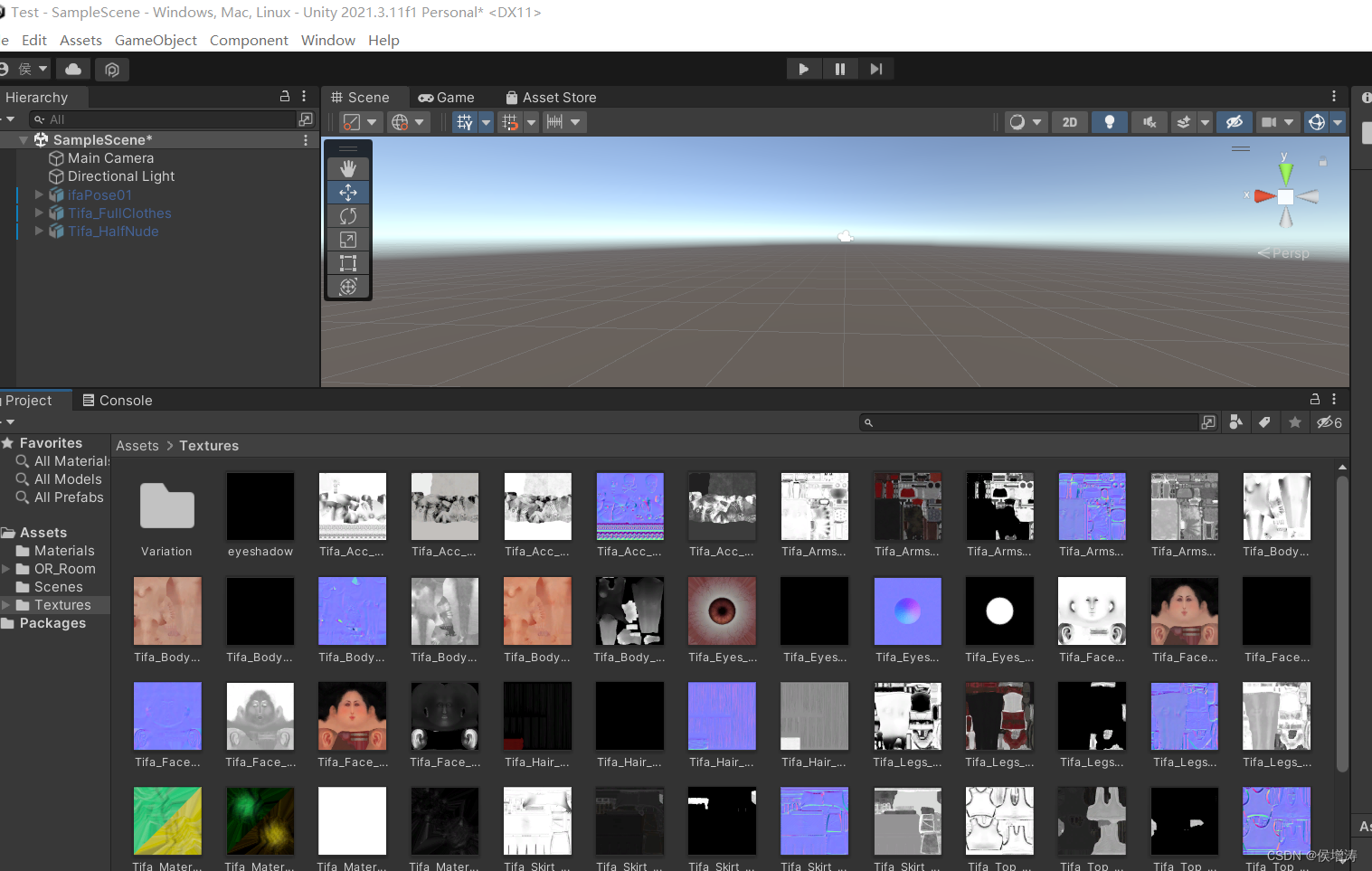Click in the Project search field
This screenshot has height=871, width=1372.
pos(1029,422)
